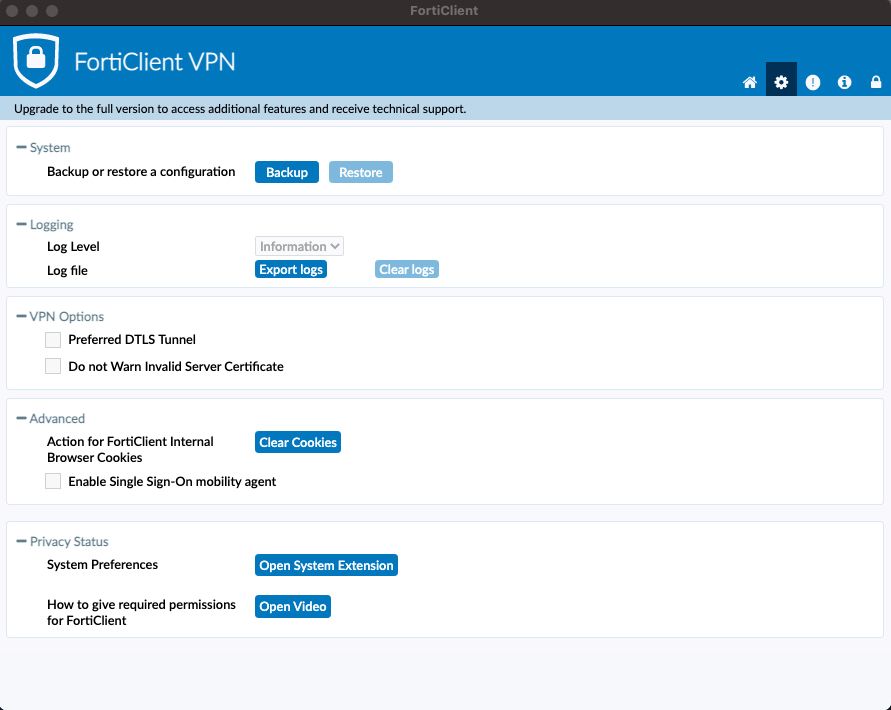This screenshot has height=710, width=891.
Task: Click the Backup button
Action: click(287, 172)
